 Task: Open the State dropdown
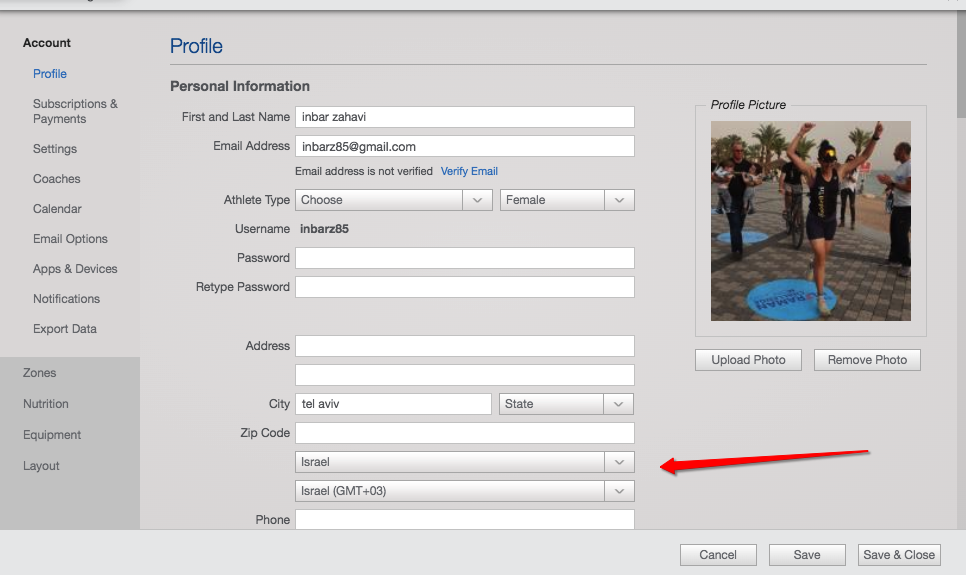click(x=566, y=404)
